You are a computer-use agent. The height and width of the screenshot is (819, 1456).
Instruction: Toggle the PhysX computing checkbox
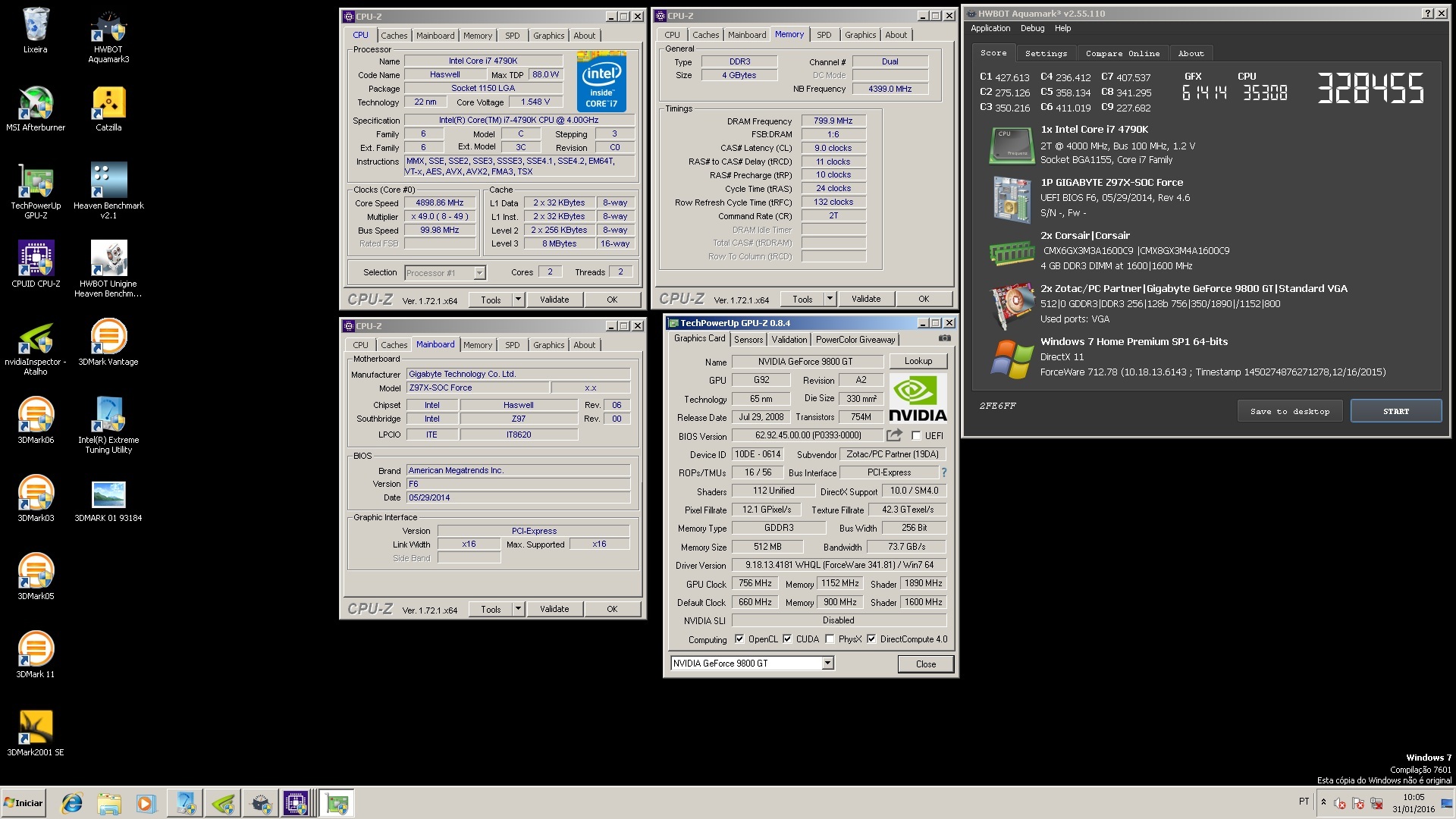coord(830,639)
